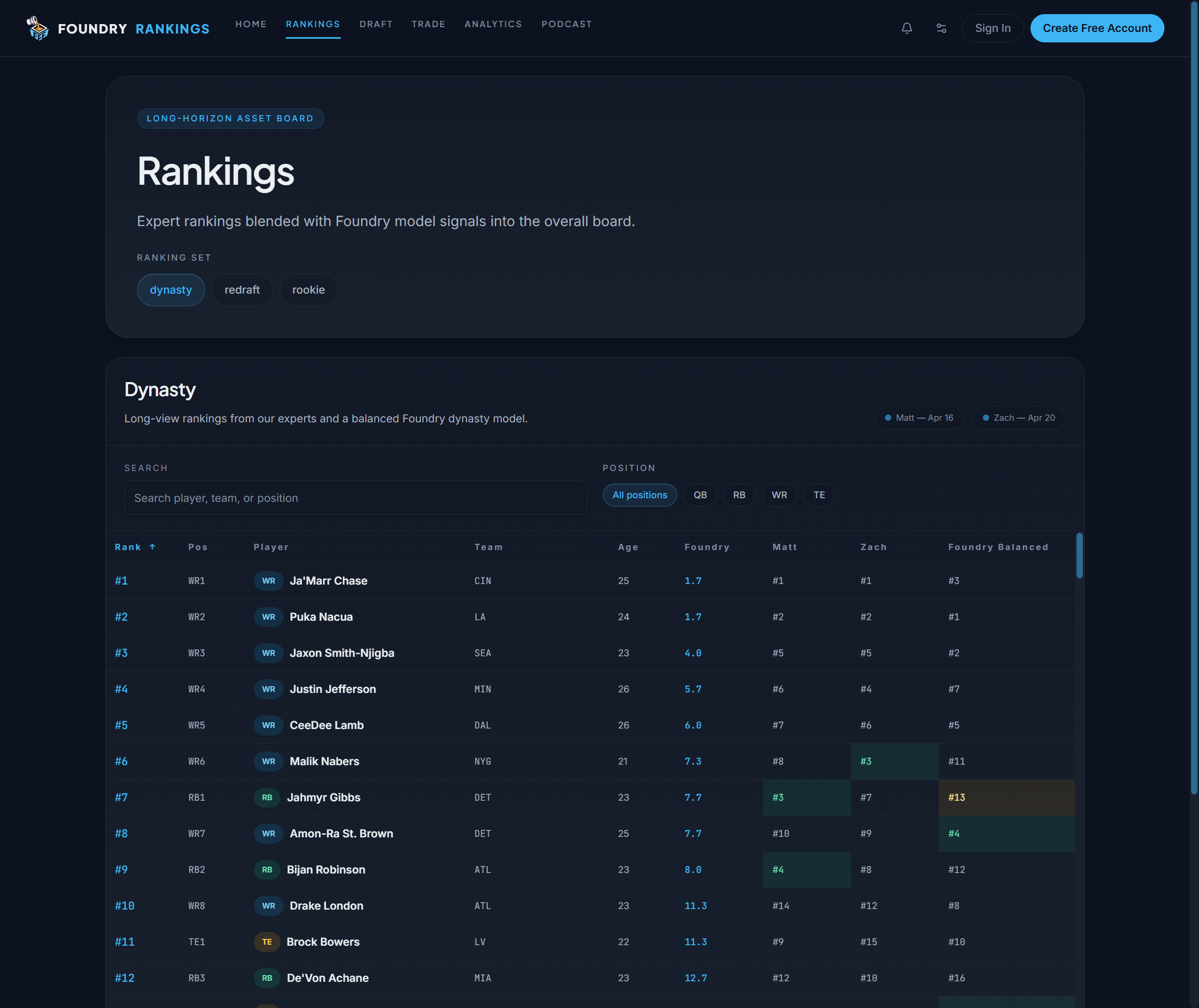
Task: Click Create Free Account
Action: pos(1097,28)
